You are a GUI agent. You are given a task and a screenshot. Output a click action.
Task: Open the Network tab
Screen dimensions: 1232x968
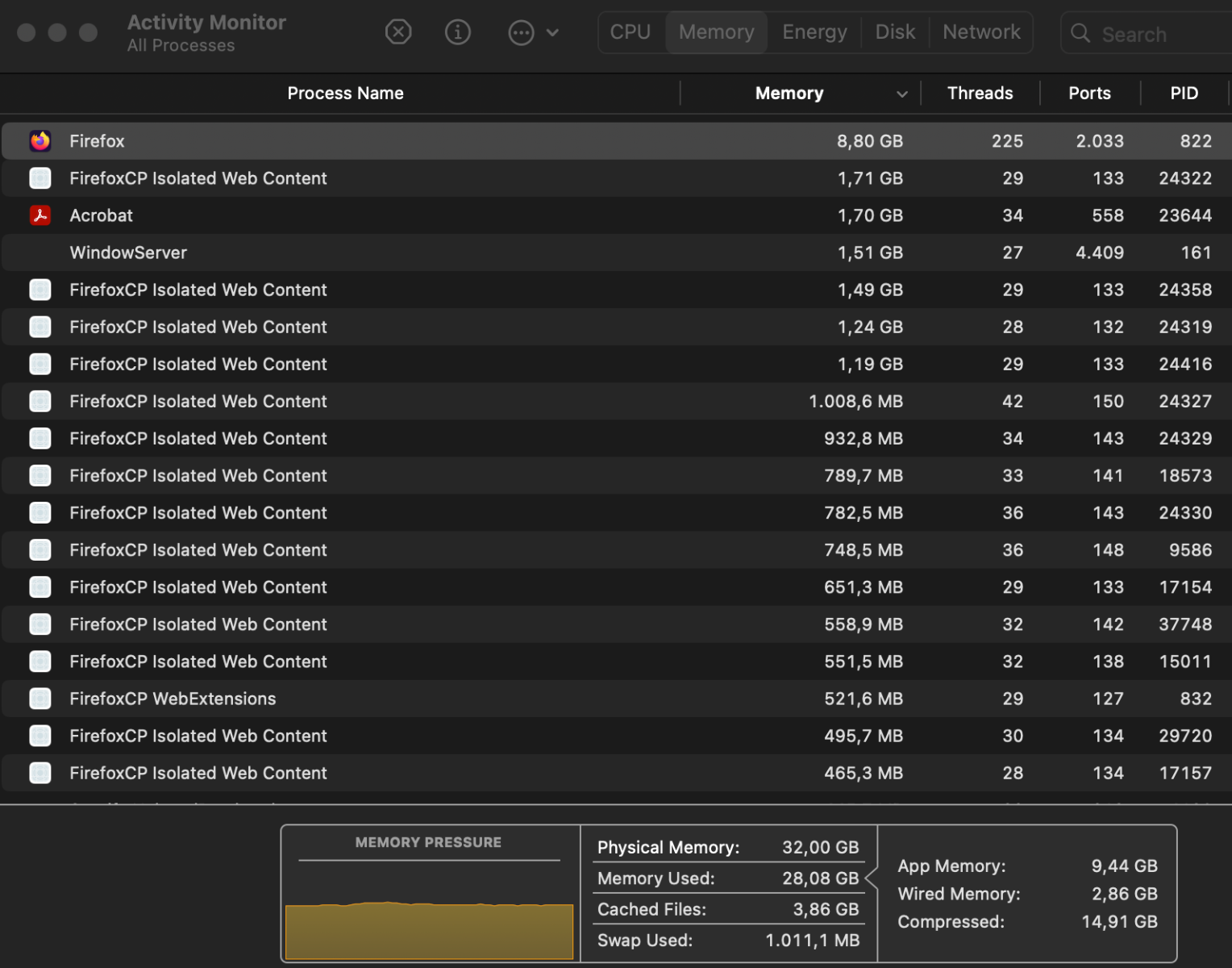click(981, 32)
